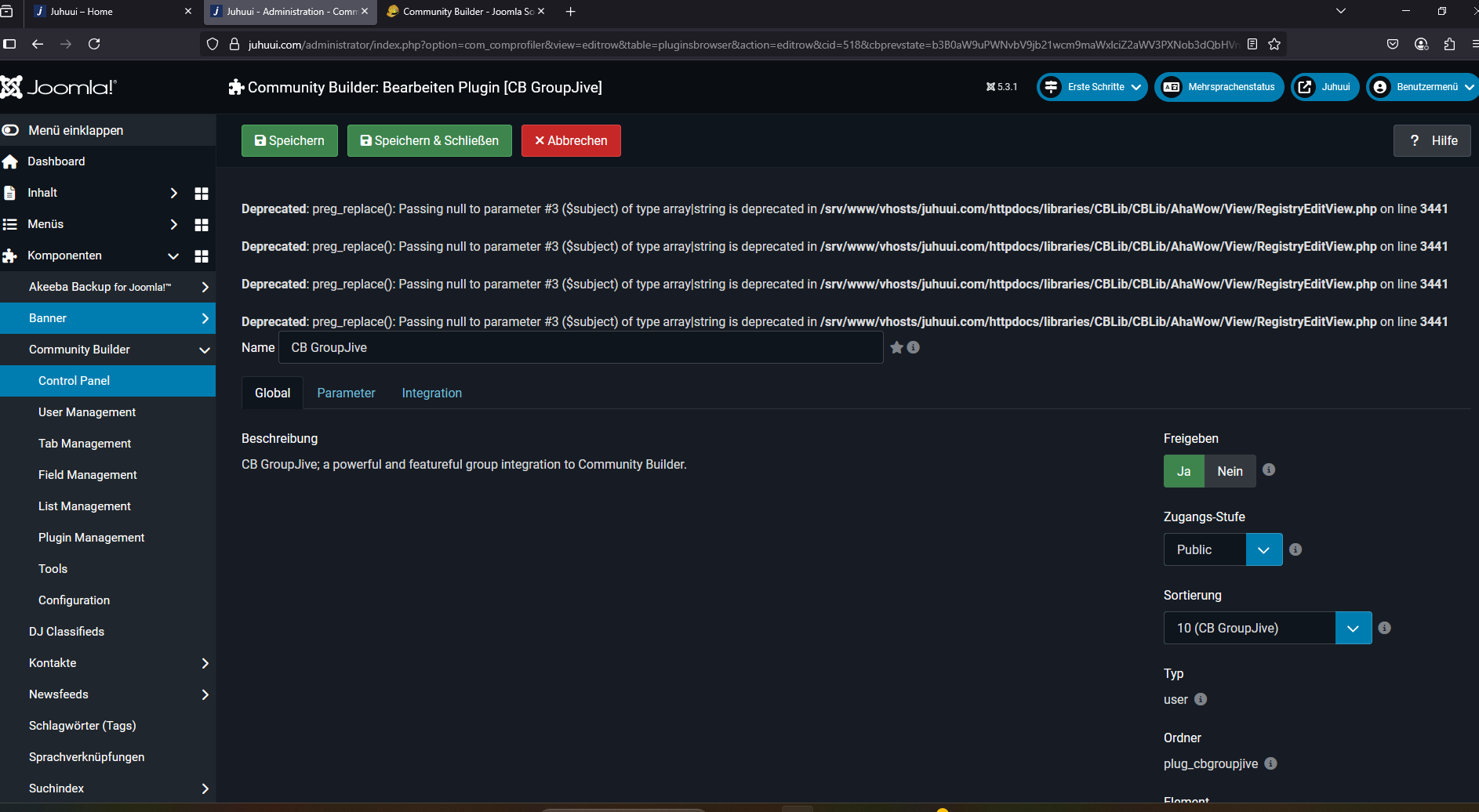1479x812 pixels.
Task: Show info tooltip beside Name field
Action: point(914,347)
